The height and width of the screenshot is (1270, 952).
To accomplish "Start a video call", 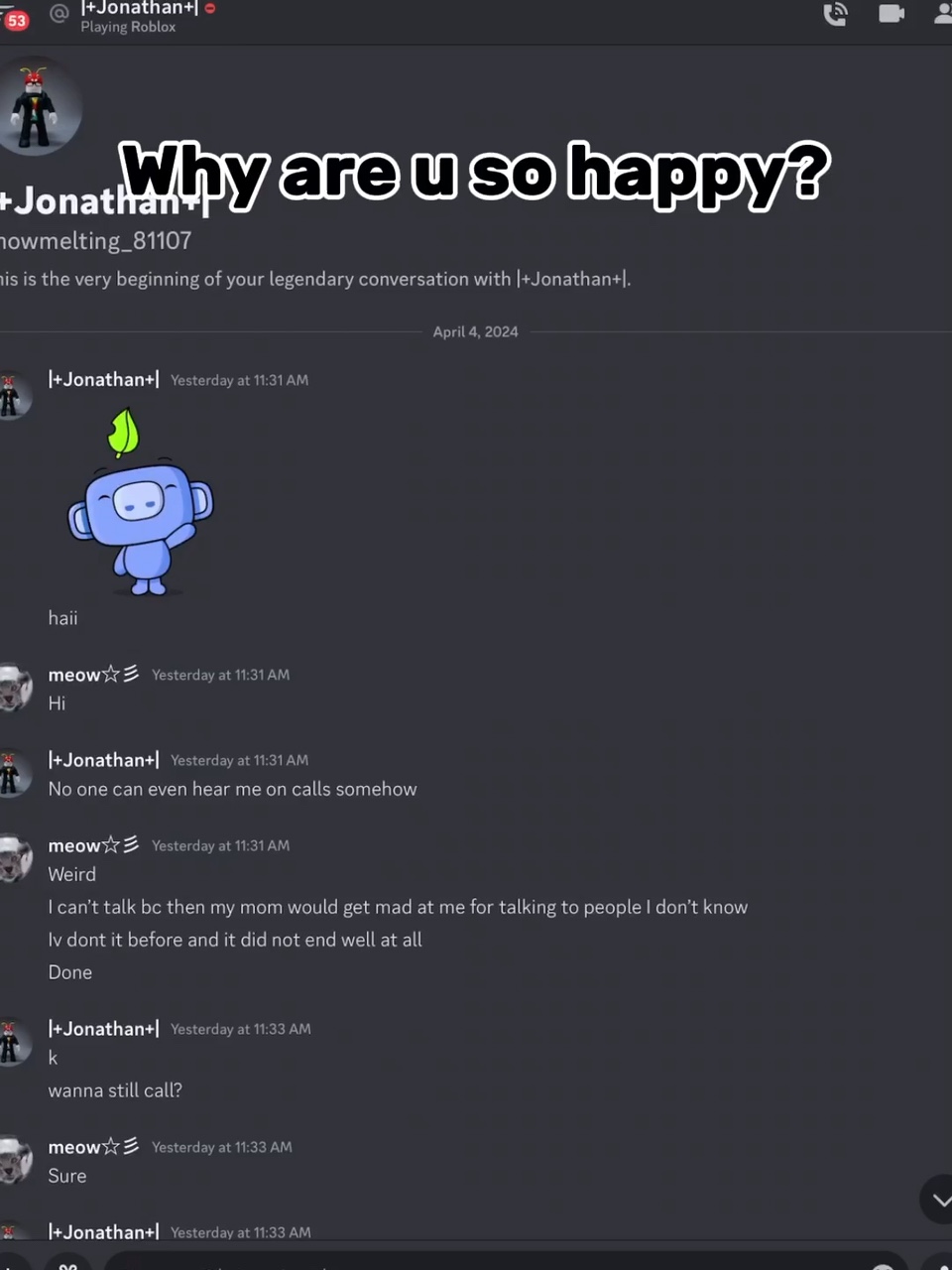I will point(892,13).
